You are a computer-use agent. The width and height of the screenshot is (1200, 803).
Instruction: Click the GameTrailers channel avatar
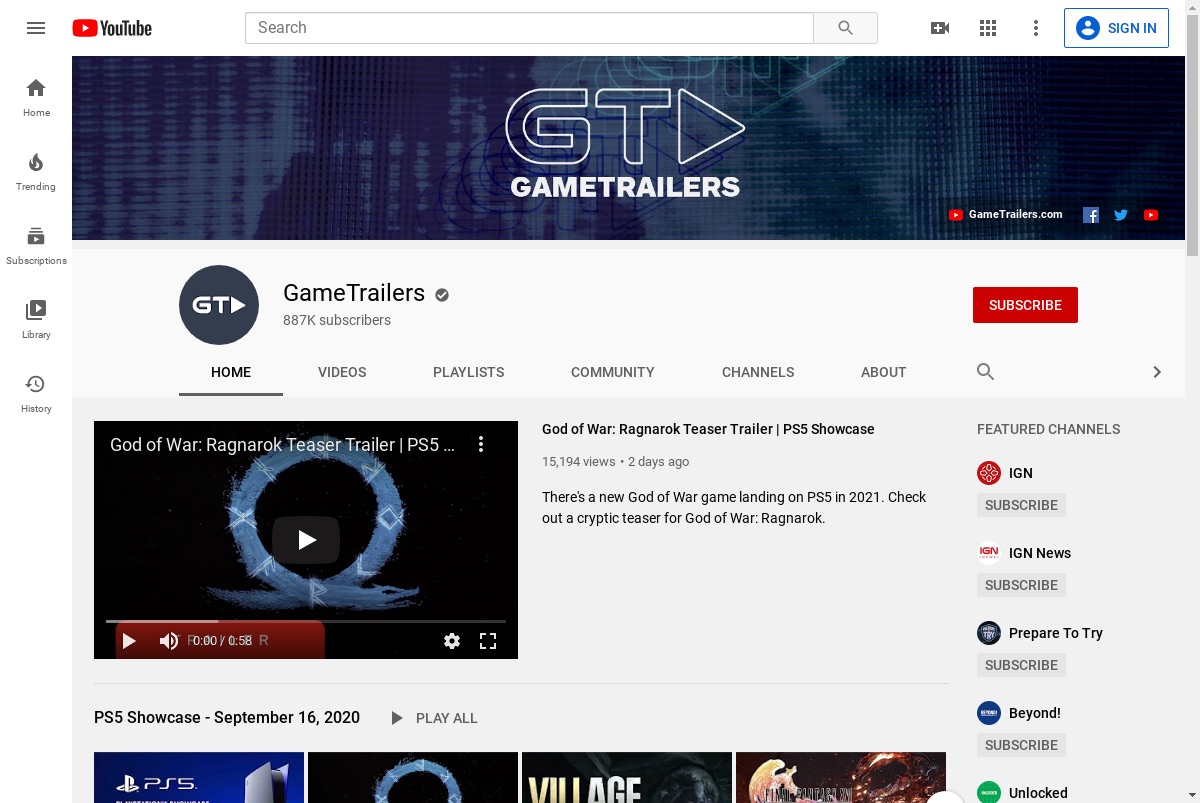pos(219,305)
